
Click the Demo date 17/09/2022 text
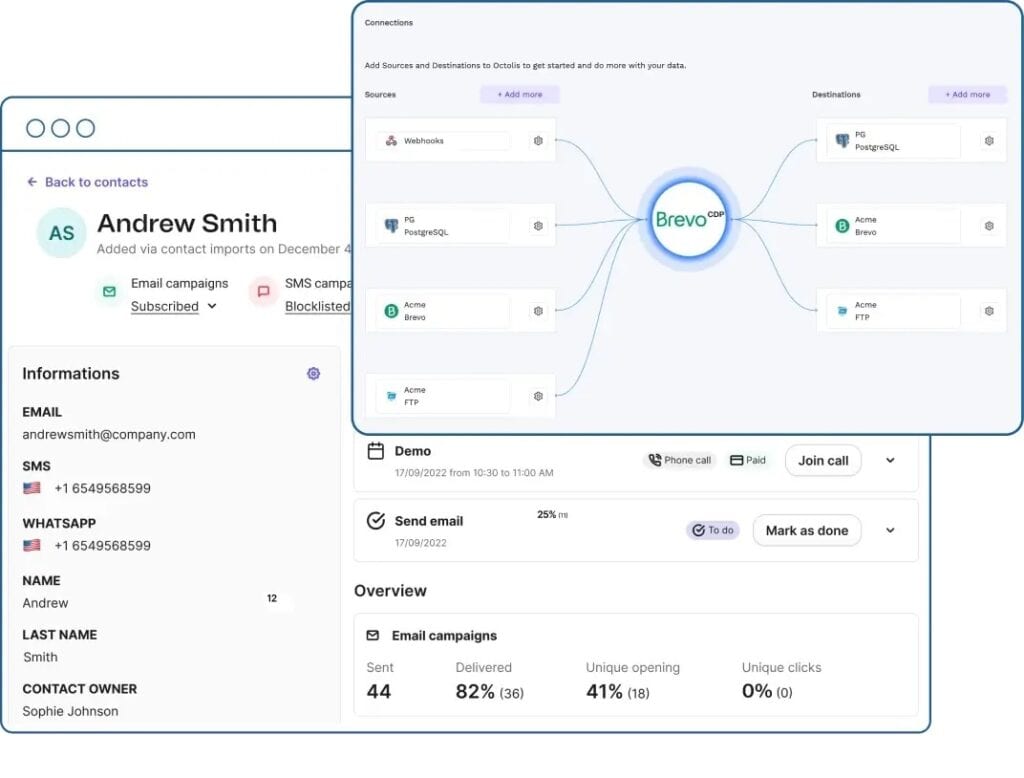click(474, 473)
